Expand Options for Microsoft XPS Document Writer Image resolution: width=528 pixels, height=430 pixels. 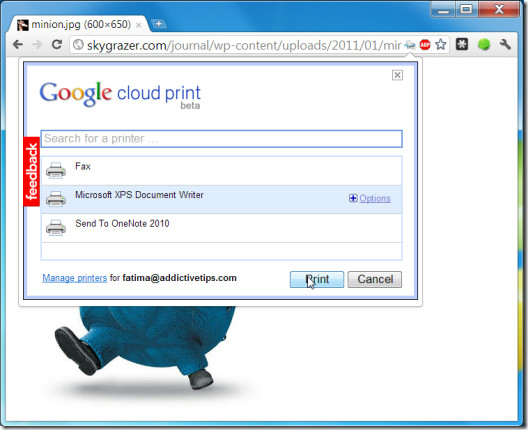pyautogui.click(x=370, y=198)
